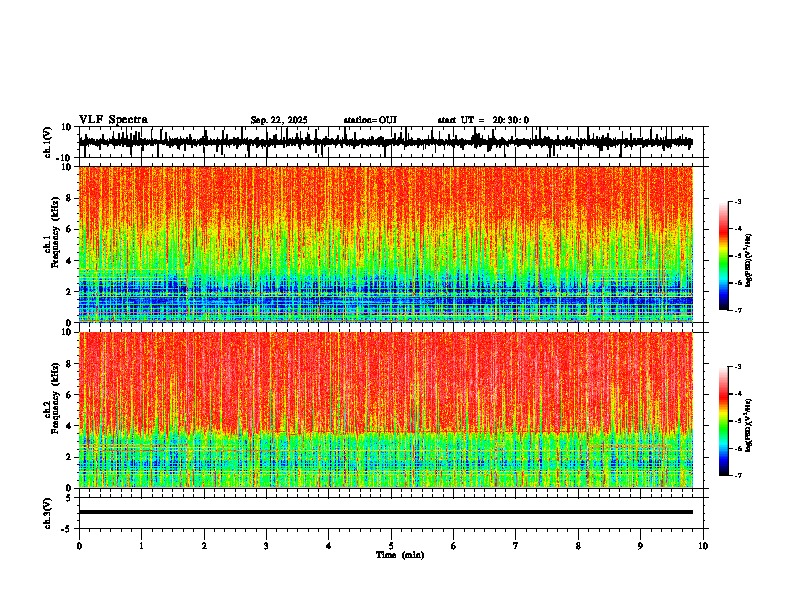Screen dimensions: 792x612
Task: Click the time axis tick label '10'
Action: tap(703, 546)
